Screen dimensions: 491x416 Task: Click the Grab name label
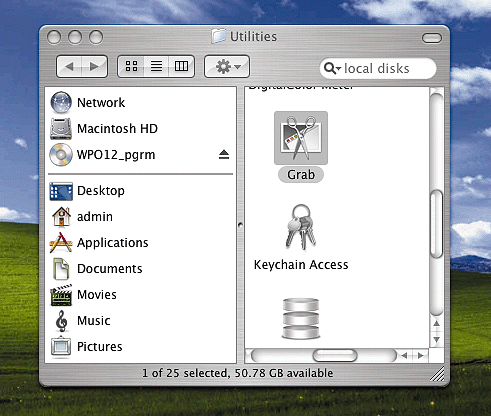(301, 175)
